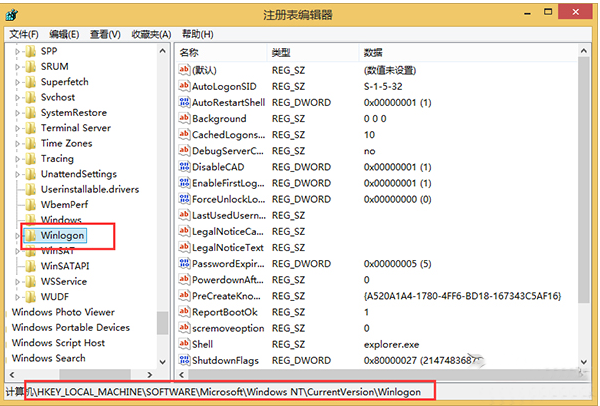Expand the UnattendSettings tree node
This screenshot has height=406, width=600.
17,174
